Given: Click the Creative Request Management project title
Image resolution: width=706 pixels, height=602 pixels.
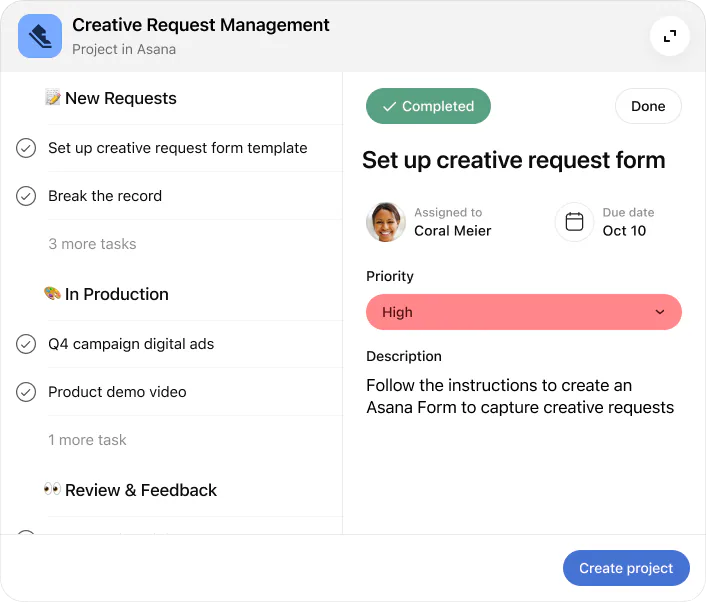Looking at the screenshot, I should click(x=201, y=25).
